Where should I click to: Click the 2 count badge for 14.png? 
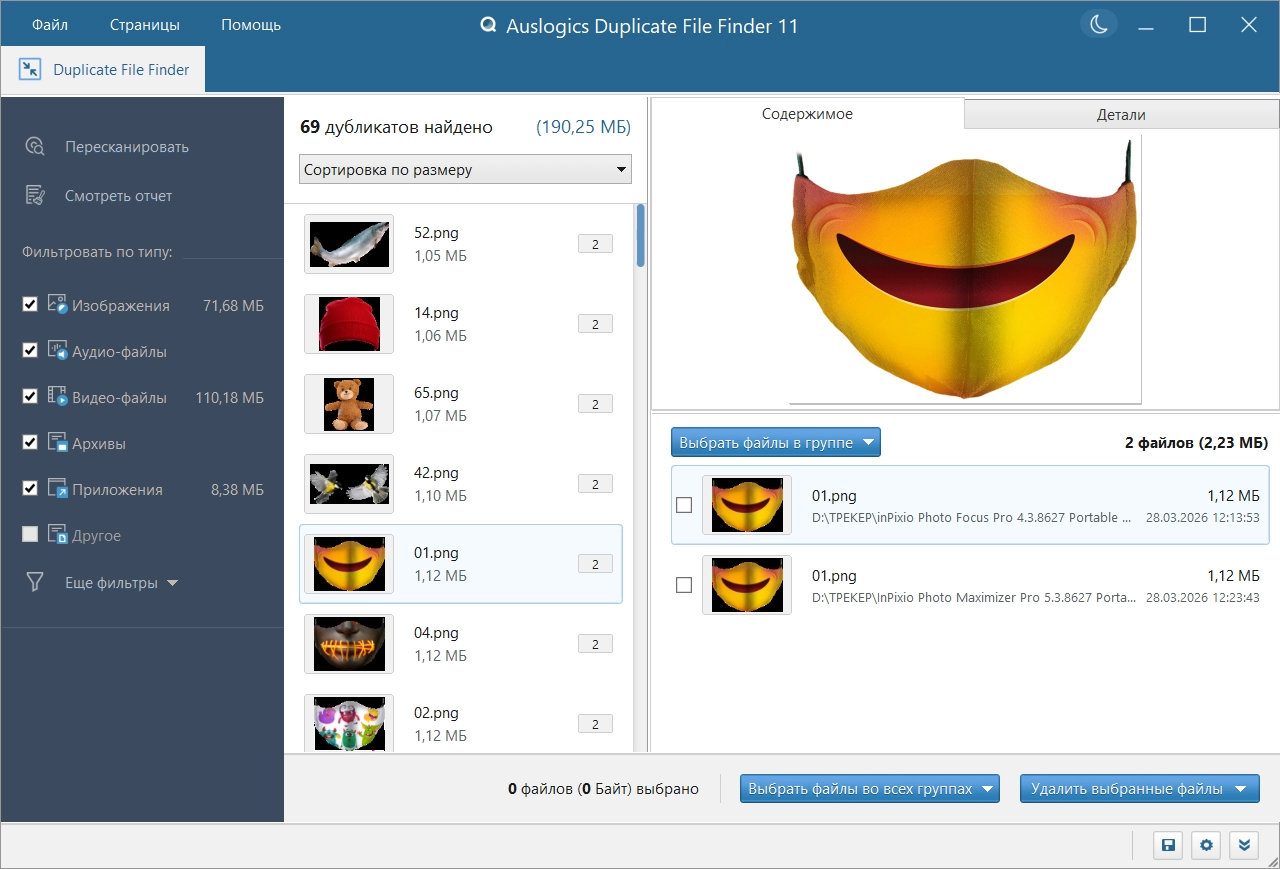595,324
